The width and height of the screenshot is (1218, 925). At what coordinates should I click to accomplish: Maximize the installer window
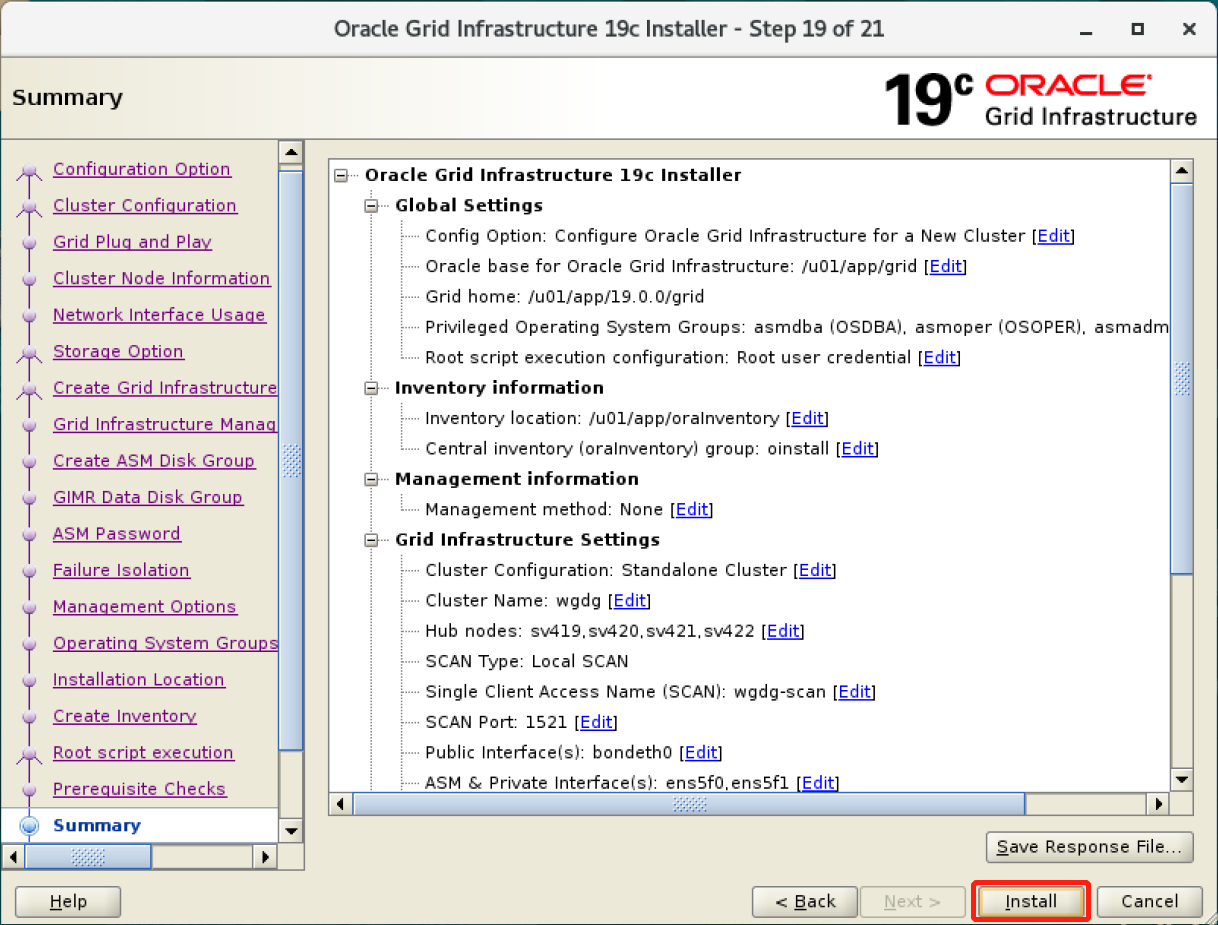1137,29
